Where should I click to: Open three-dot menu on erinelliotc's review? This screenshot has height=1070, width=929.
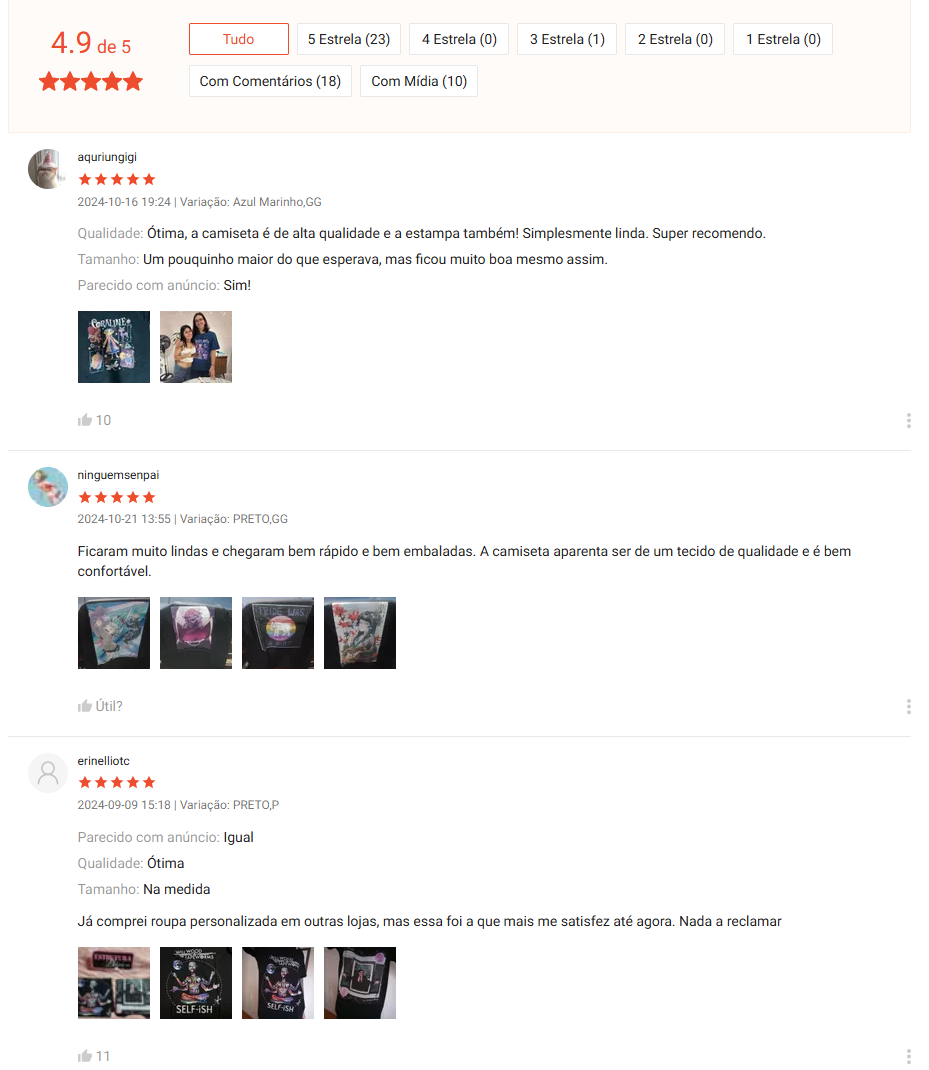[909, 1056]
